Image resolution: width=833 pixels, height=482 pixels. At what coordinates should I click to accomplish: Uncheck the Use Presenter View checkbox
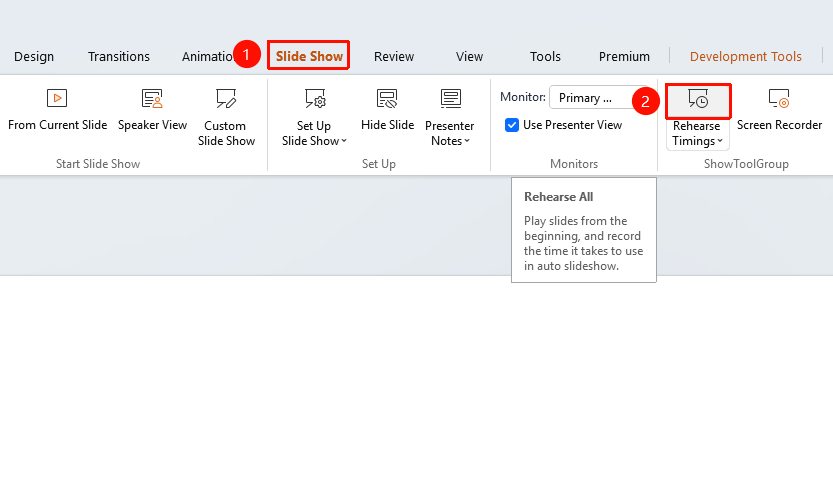point(512,125)
